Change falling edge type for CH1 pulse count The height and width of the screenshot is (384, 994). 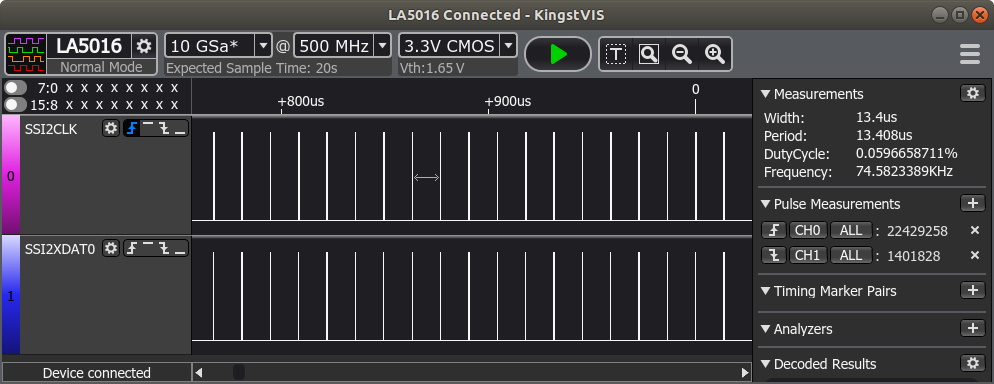774,255
